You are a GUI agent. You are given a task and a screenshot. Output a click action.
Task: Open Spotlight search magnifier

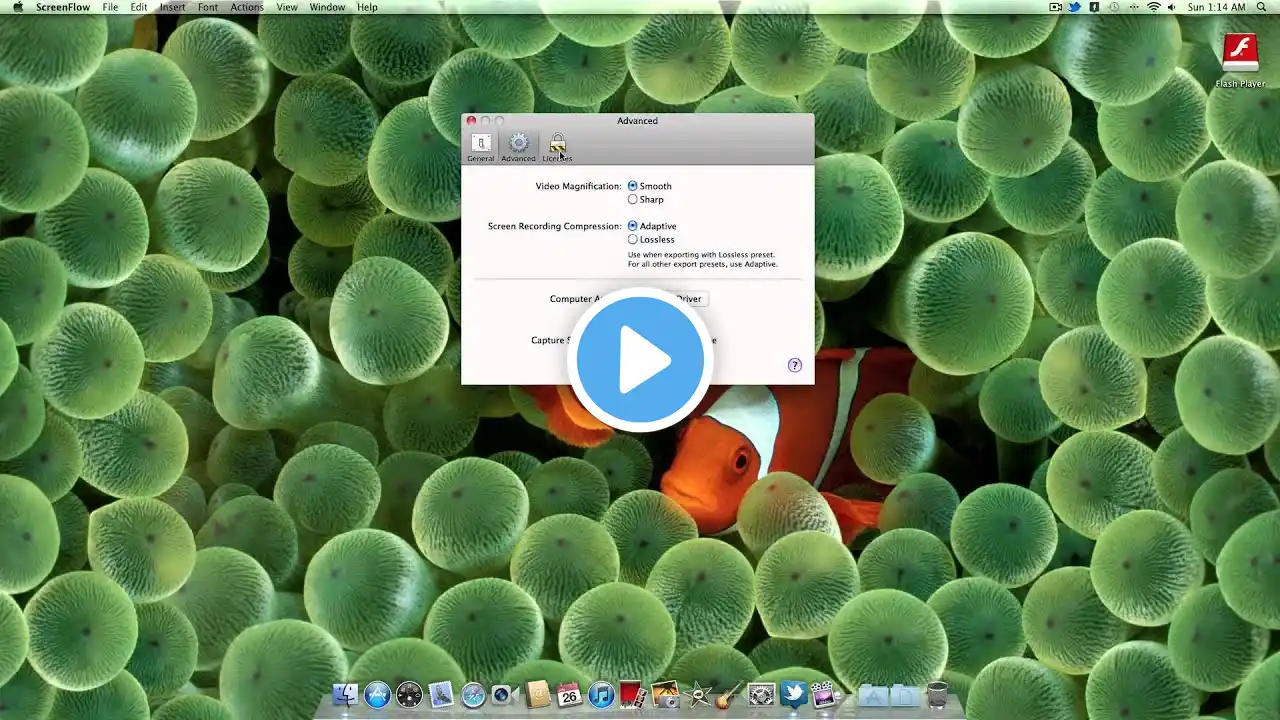point(1262,7)
